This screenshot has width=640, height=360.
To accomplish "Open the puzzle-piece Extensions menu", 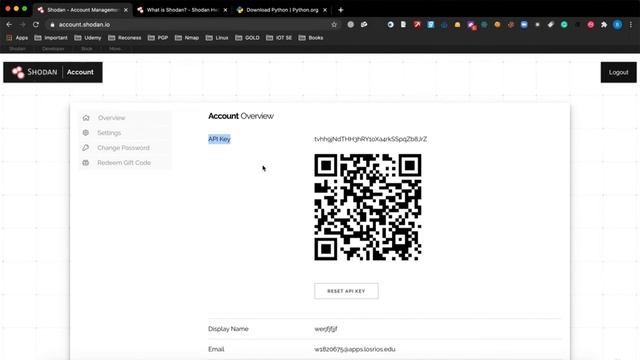I will 604,24.
